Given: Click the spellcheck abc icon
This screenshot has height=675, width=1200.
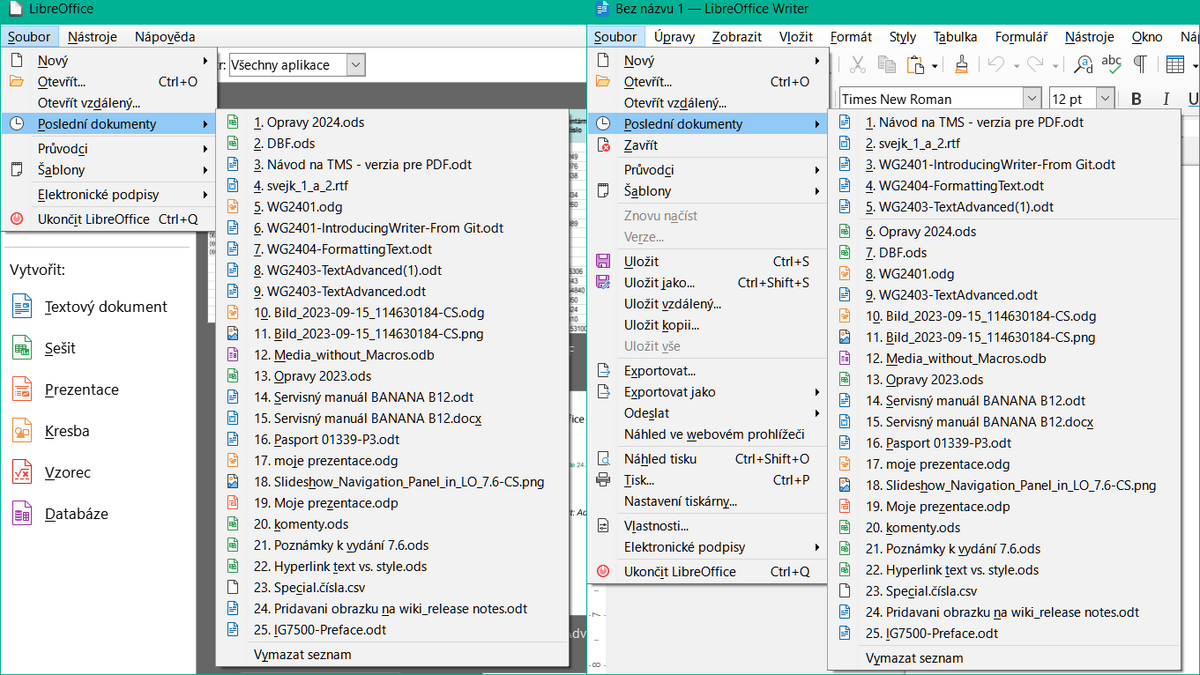Looking at the screenshot, I should pyautogui.click(x=1111, y=65).
